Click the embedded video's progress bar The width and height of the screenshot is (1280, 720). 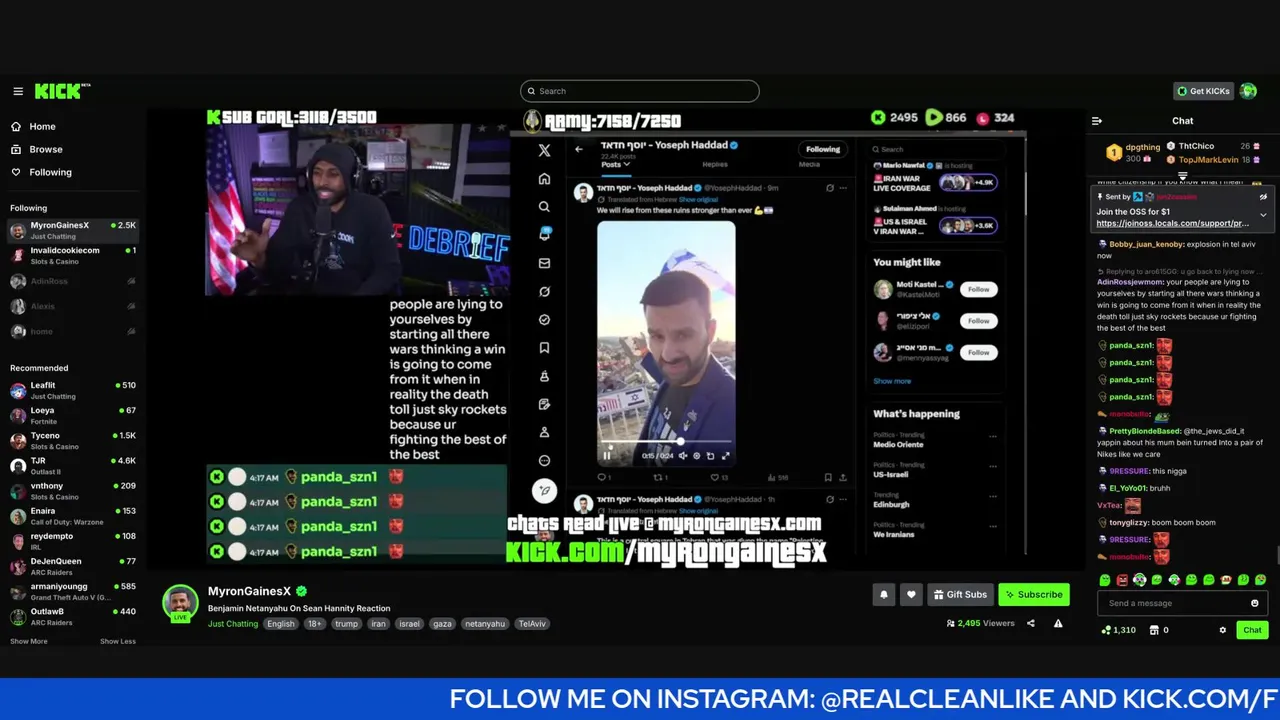point(666,441)
